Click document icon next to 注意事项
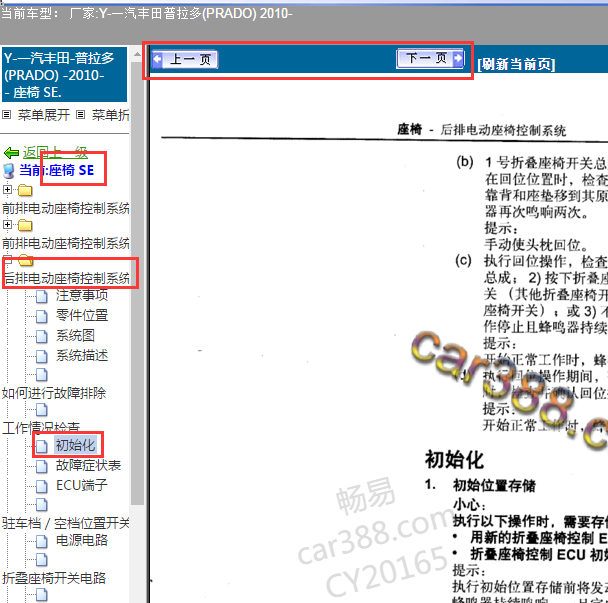The height and width of the screenshot is (603, 608). tap(41, 297)
